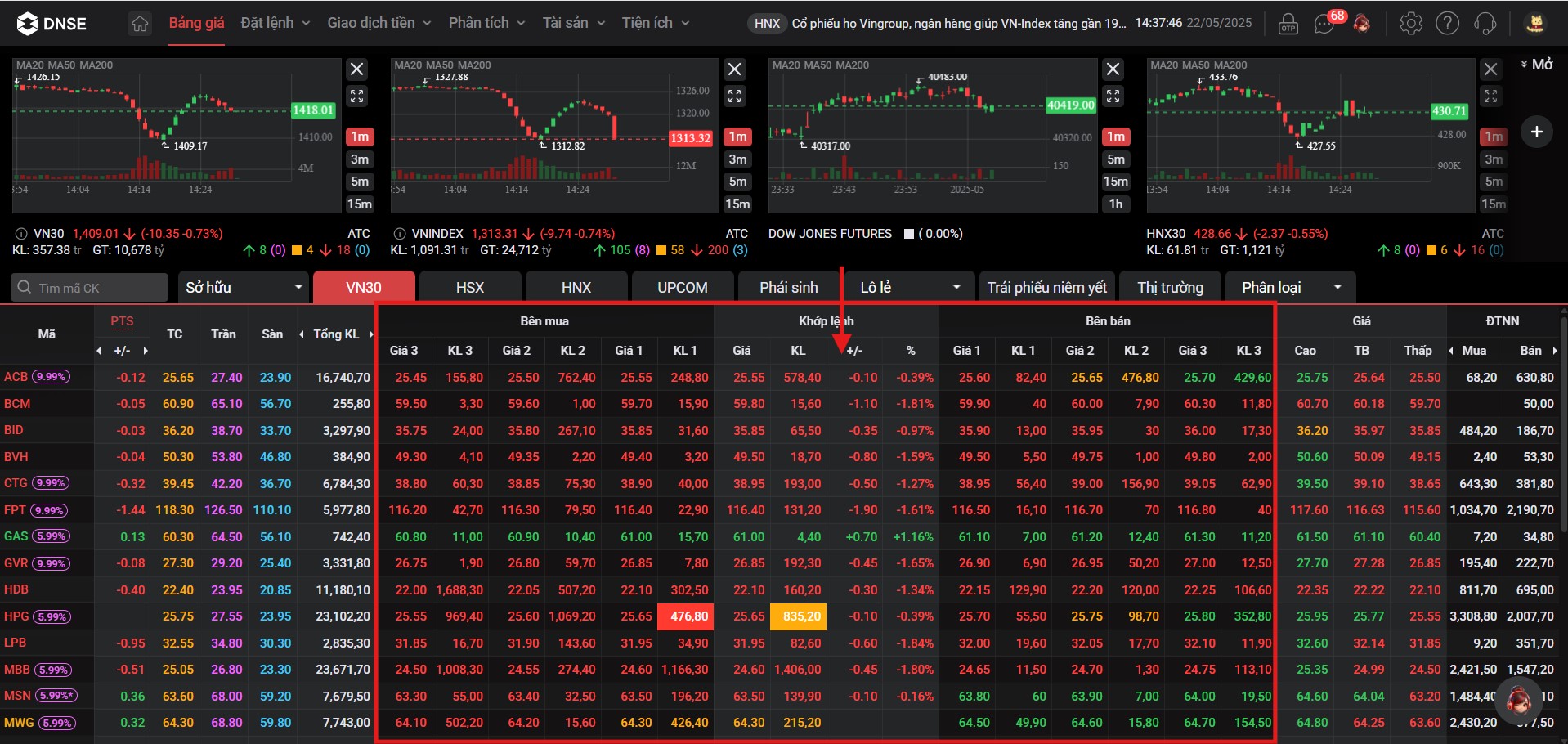Image resolution: width=1568 pixels, height=744 pixels.
Task: Click the highlighted 835,20 volume cell for HPG
Action: pos(799,616)
